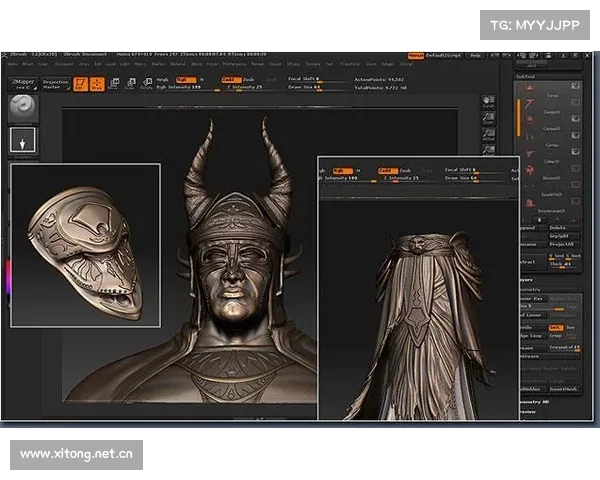Click the Lower Res button
This screenshot has height=480, width=600.
(x=533, y=298)
